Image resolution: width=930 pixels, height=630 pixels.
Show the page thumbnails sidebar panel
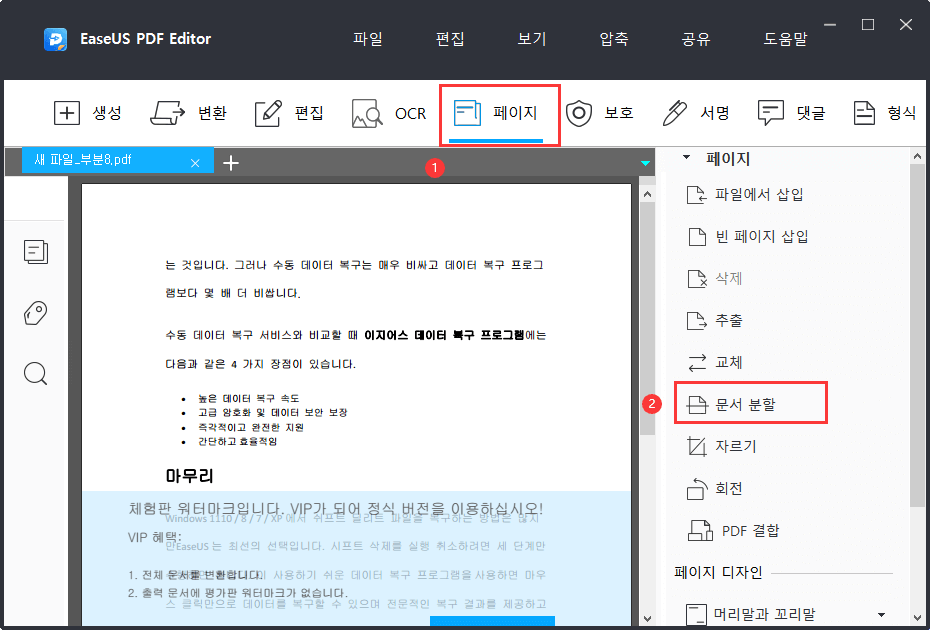(x=36, y=252)
